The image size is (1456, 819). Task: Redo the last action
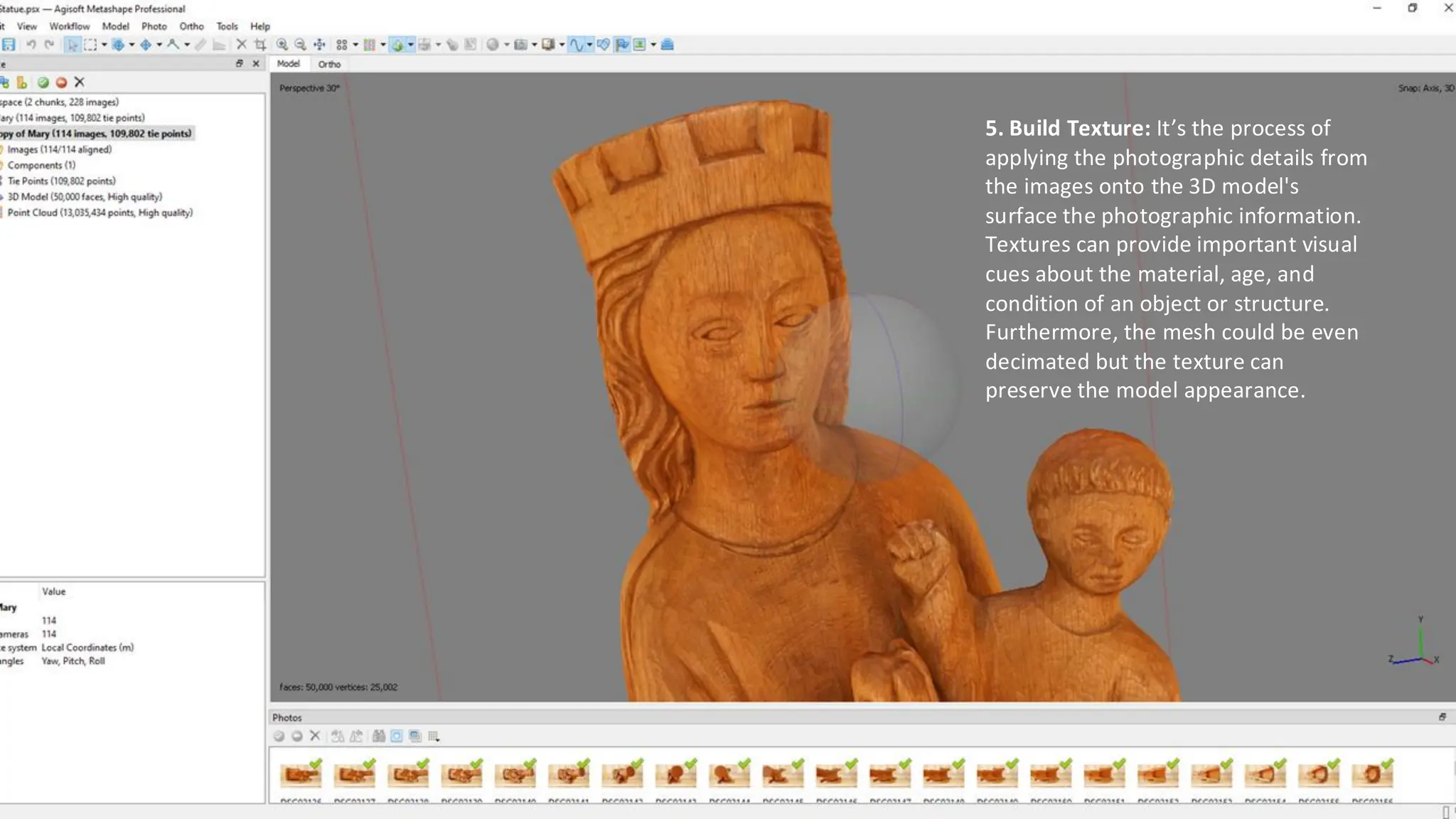49,45
